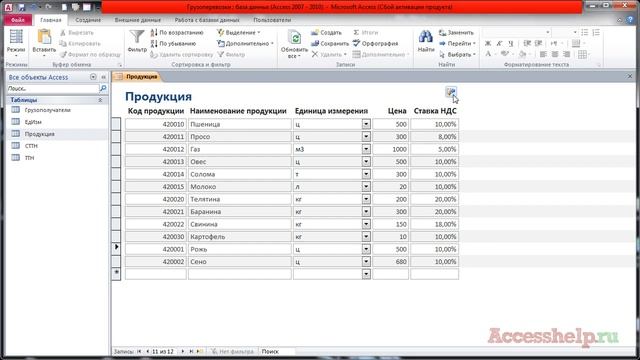
Task: Open Продукция table in navigation
Action: tap(39, 134)
